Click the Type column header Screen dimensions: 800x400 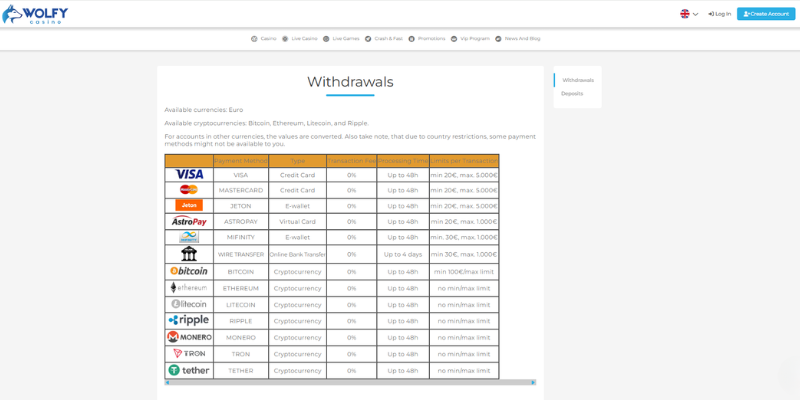(x=297, y=161)
